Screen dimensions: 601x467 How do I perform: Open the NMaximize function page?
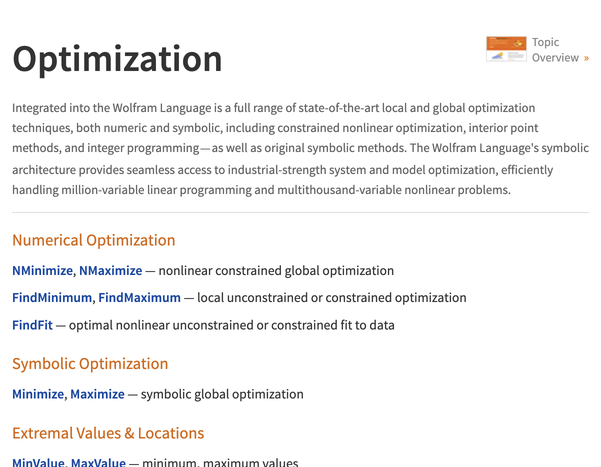(110, 271)
